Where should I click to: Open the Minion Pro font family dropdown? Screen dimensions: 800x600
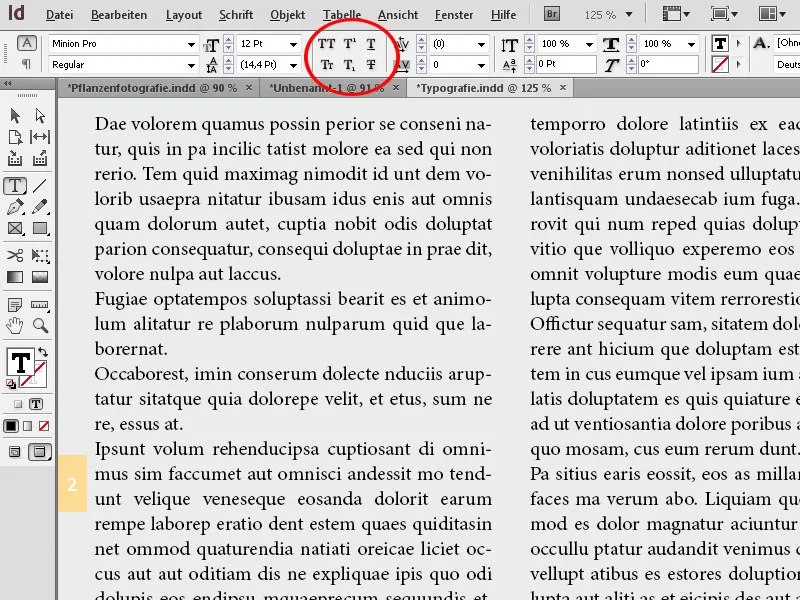pos(192,45)
